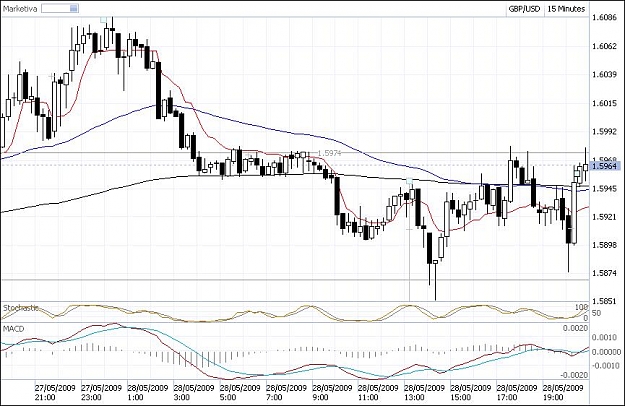Click the 1.5992 price axis value
The height and width of the screenshot is (406, 625).
point(604,131)
